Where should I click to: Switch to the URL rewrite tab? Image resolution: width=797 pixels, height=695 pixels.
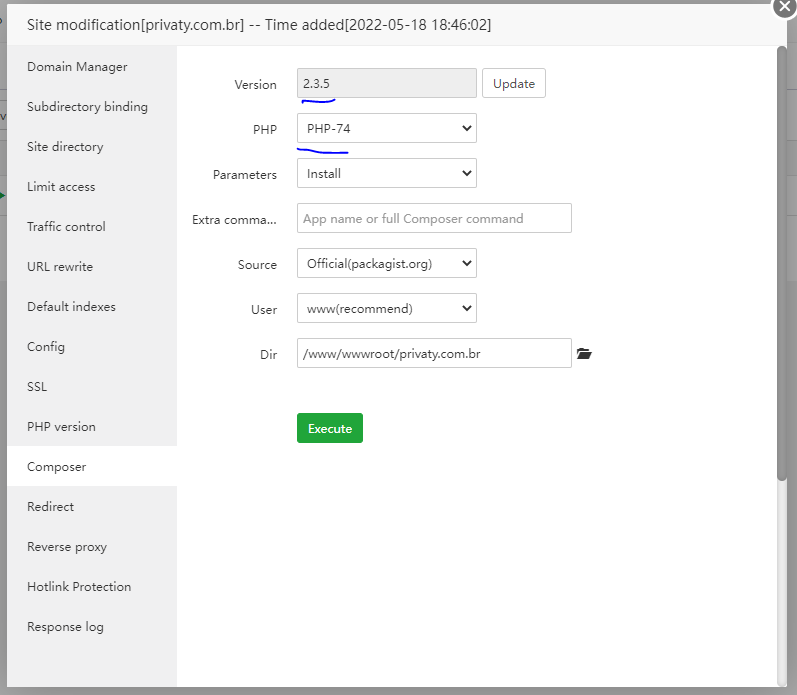(x=60, y=267)
